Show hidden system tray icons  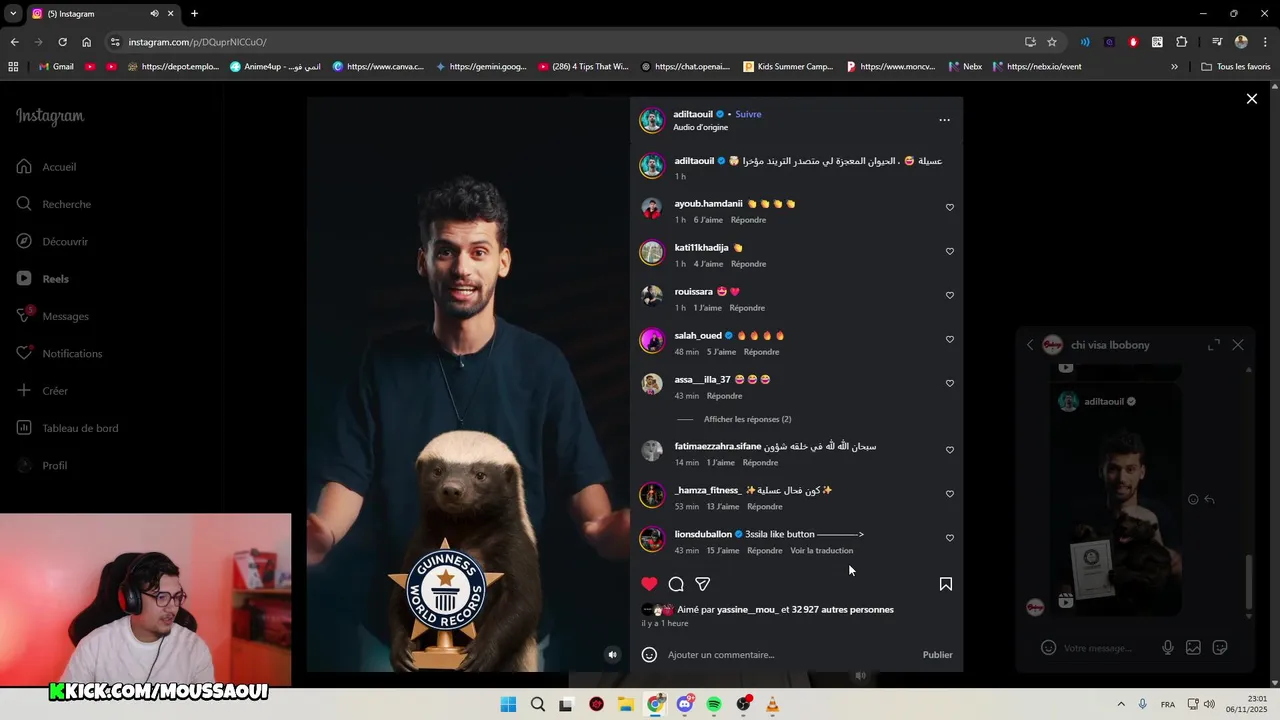pyautogui.click(x=1120, y=705)
